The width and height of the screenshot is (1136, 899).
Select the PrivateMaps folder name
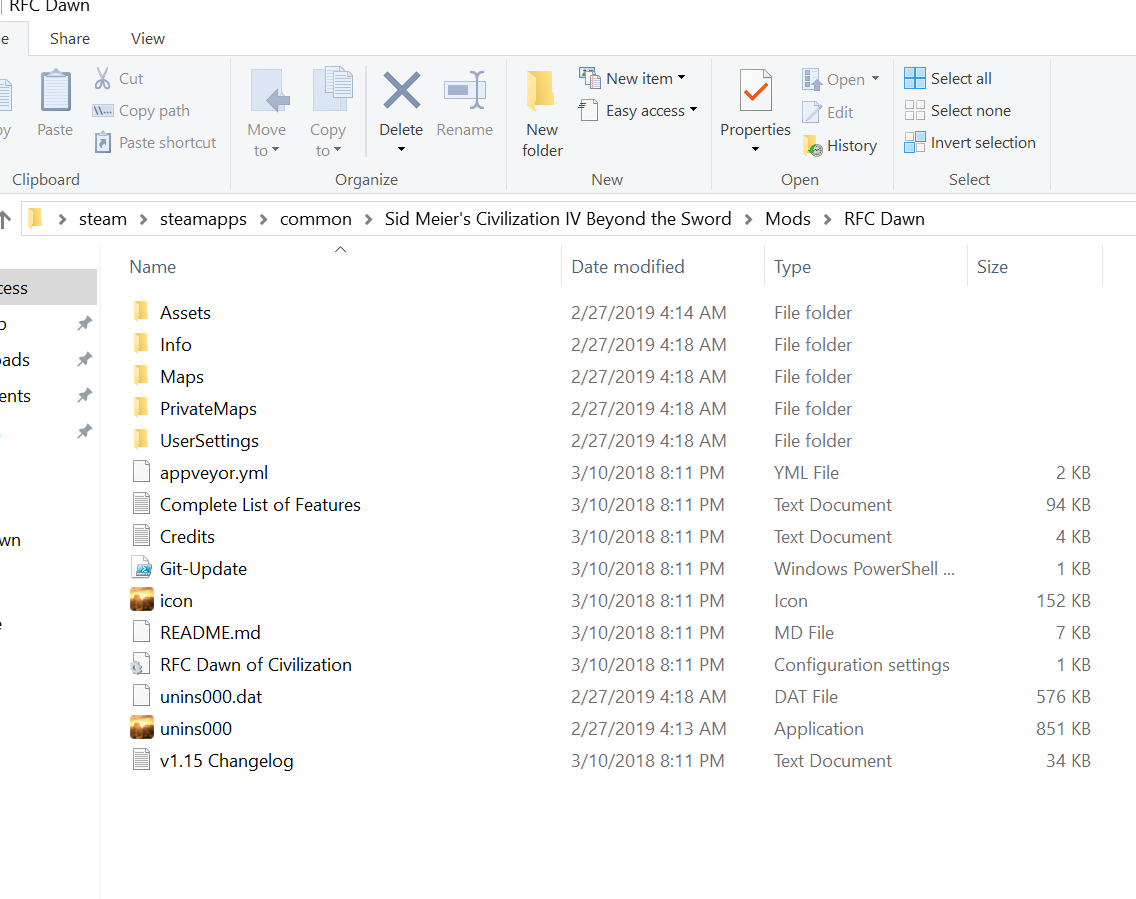click(x=209, y=409)
